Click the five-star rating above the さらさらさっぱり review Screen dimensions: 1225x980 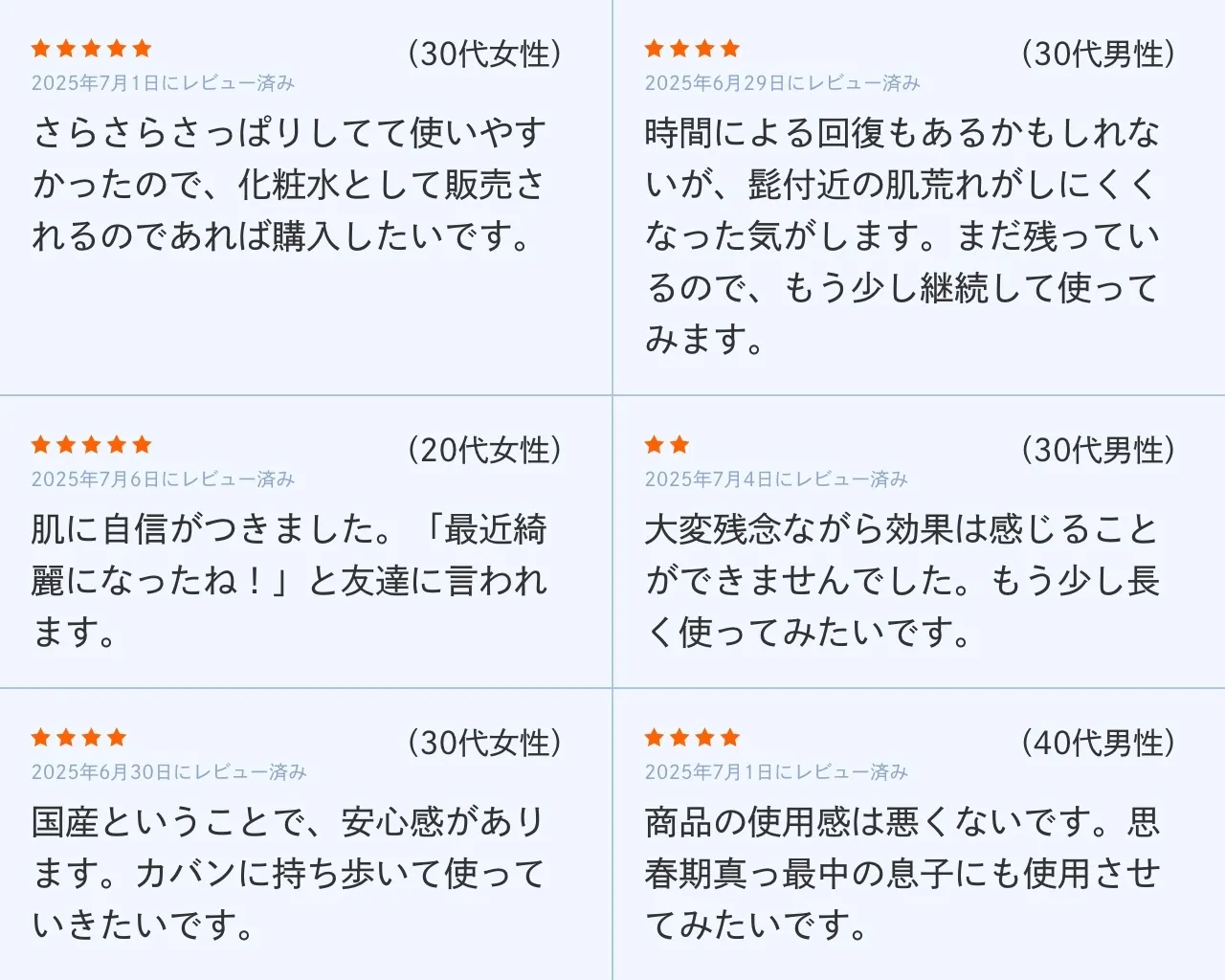tap(92, 49)
